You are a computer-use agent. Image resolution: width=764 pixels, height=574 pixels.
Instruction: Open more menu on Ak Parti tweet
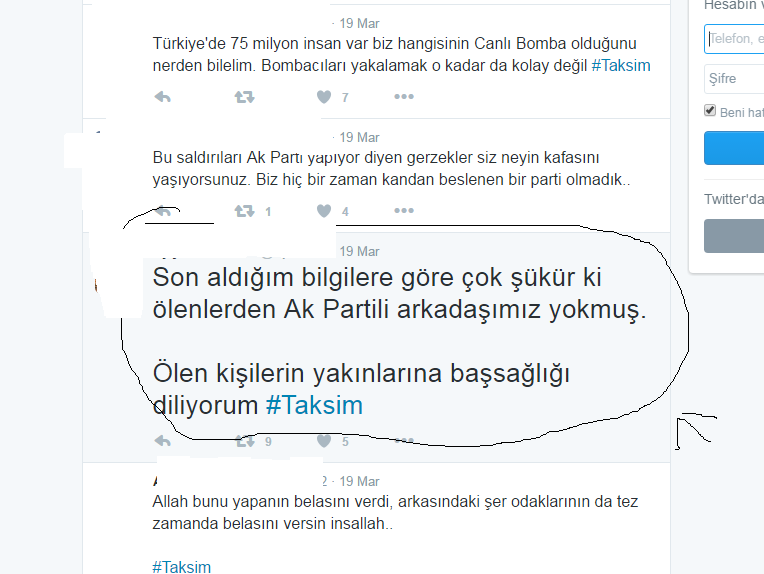(404, 210)
